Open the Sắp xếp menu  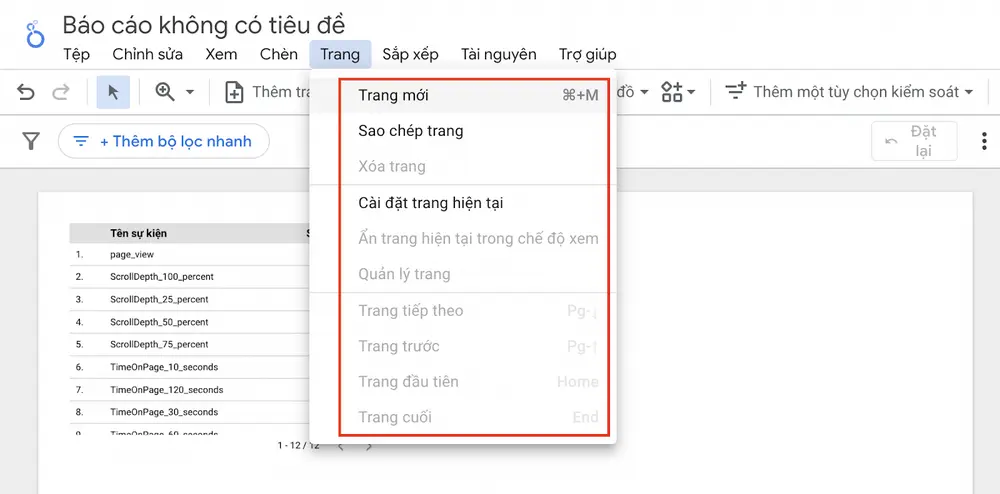410,54
